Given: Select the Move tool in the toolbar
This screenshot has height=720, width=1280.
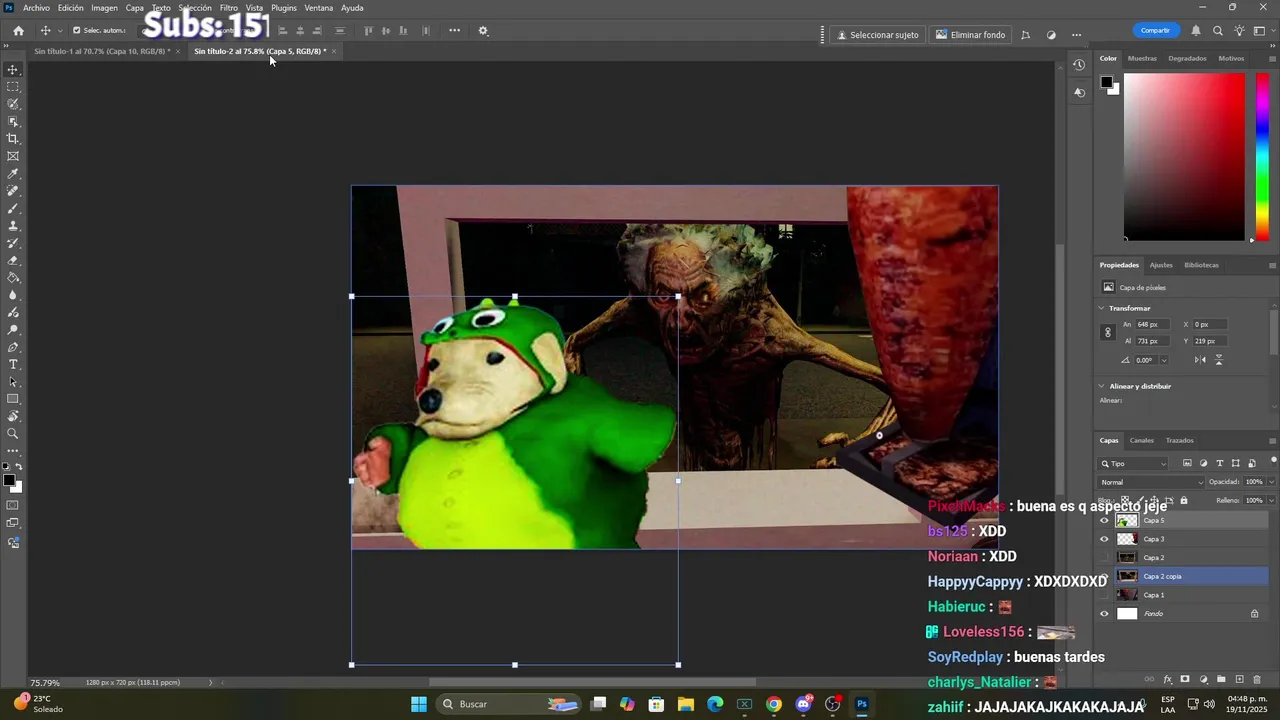Looking at the screenshot, I should (x=13, y=69).
